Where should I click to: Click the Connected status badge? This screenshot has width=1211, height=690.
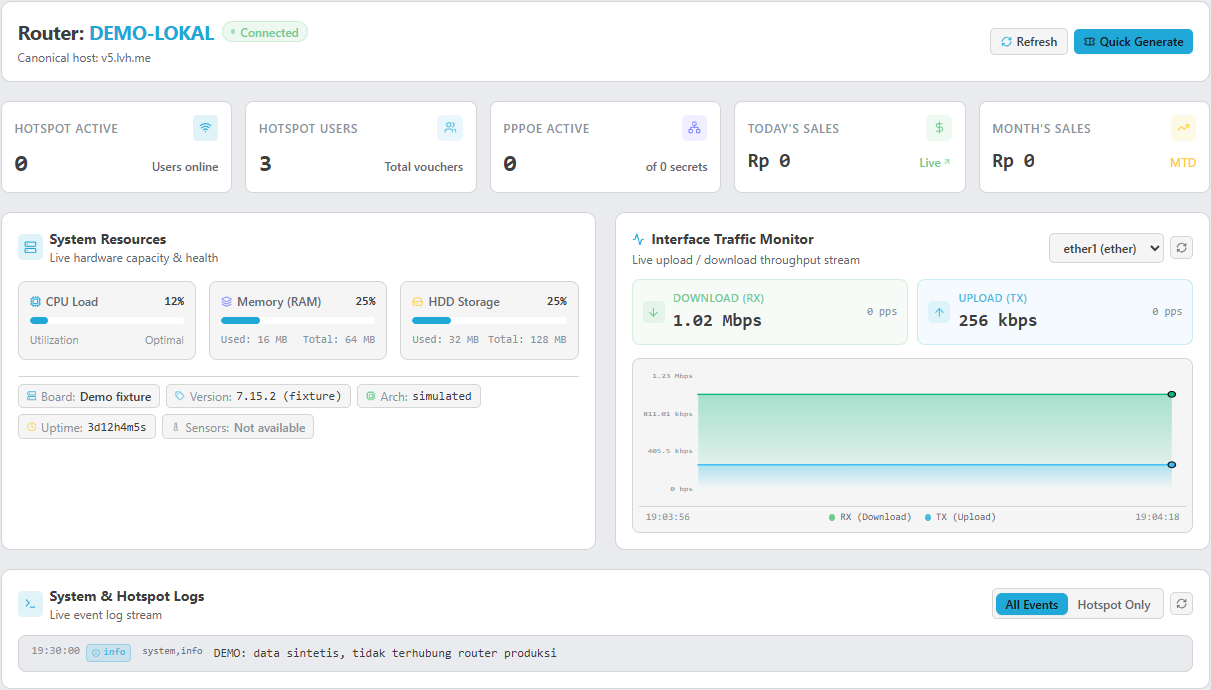(265, 33)
